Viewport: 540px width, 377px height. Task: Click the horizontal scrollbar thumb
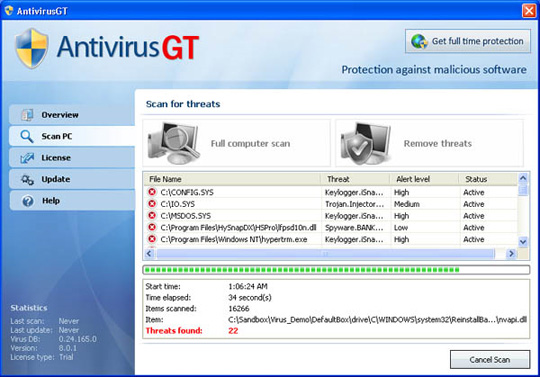coord(325,254)
